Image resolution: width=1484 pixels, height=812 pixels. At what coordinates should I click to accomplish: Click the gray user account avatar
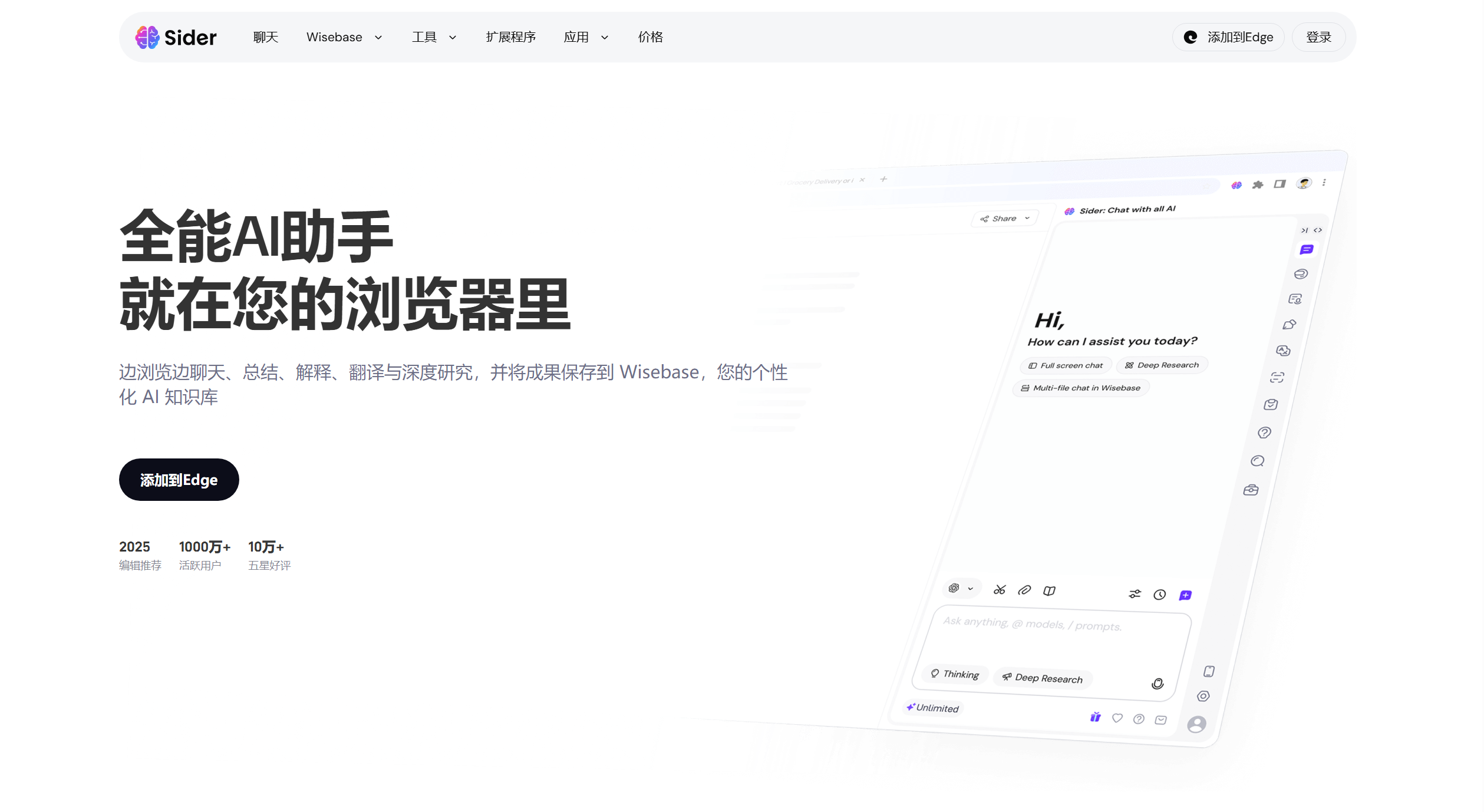coord(1196,724)
